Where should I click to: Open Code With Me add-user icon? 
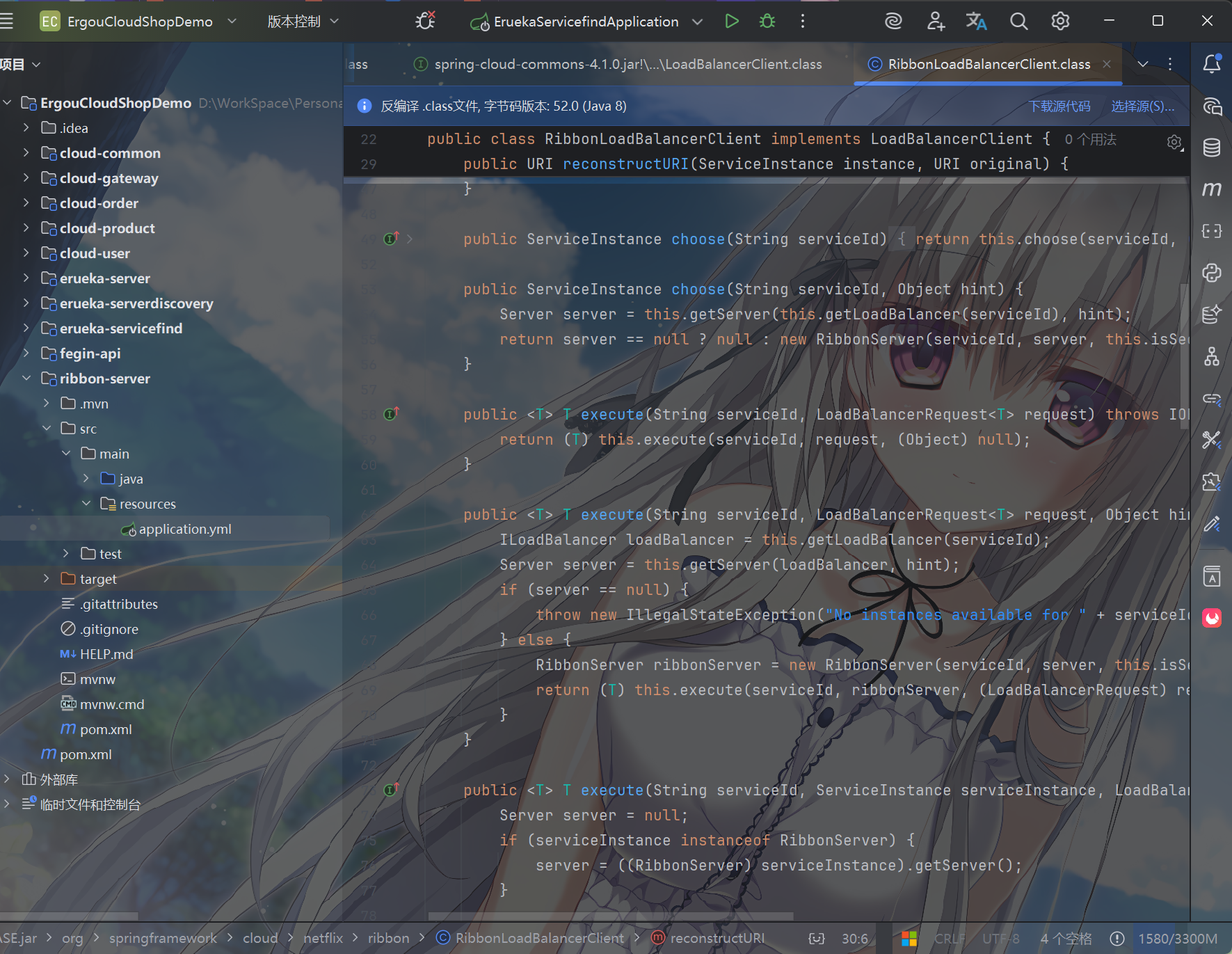pyautogui.click(x=936, y=22)
